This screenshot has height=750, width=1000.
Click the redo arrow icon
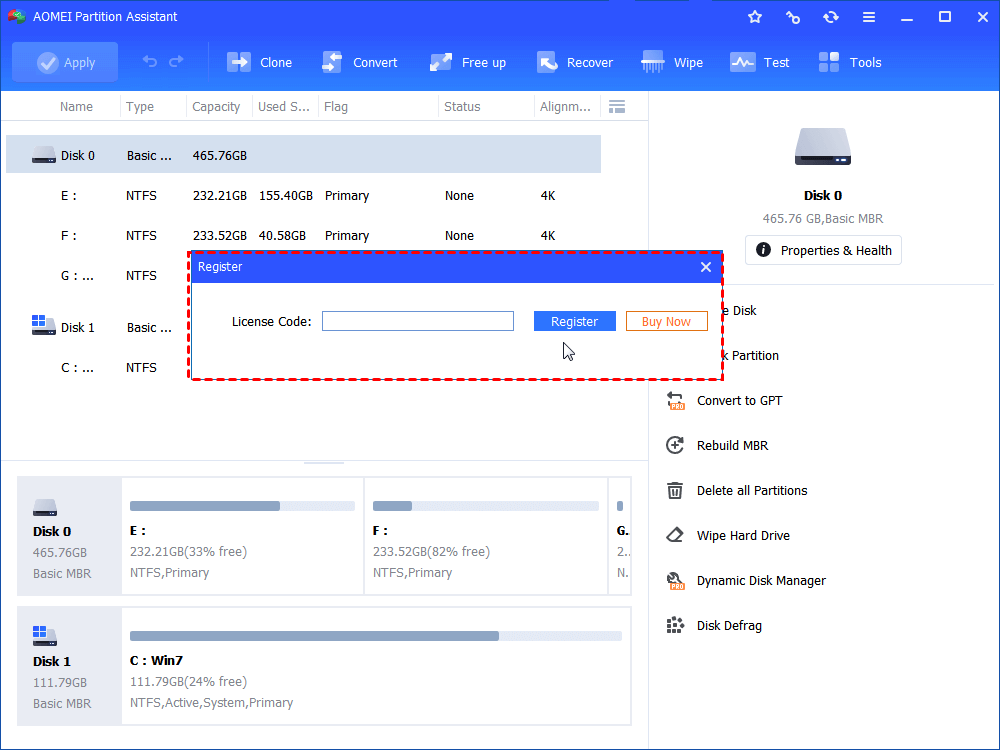[176, 62]
